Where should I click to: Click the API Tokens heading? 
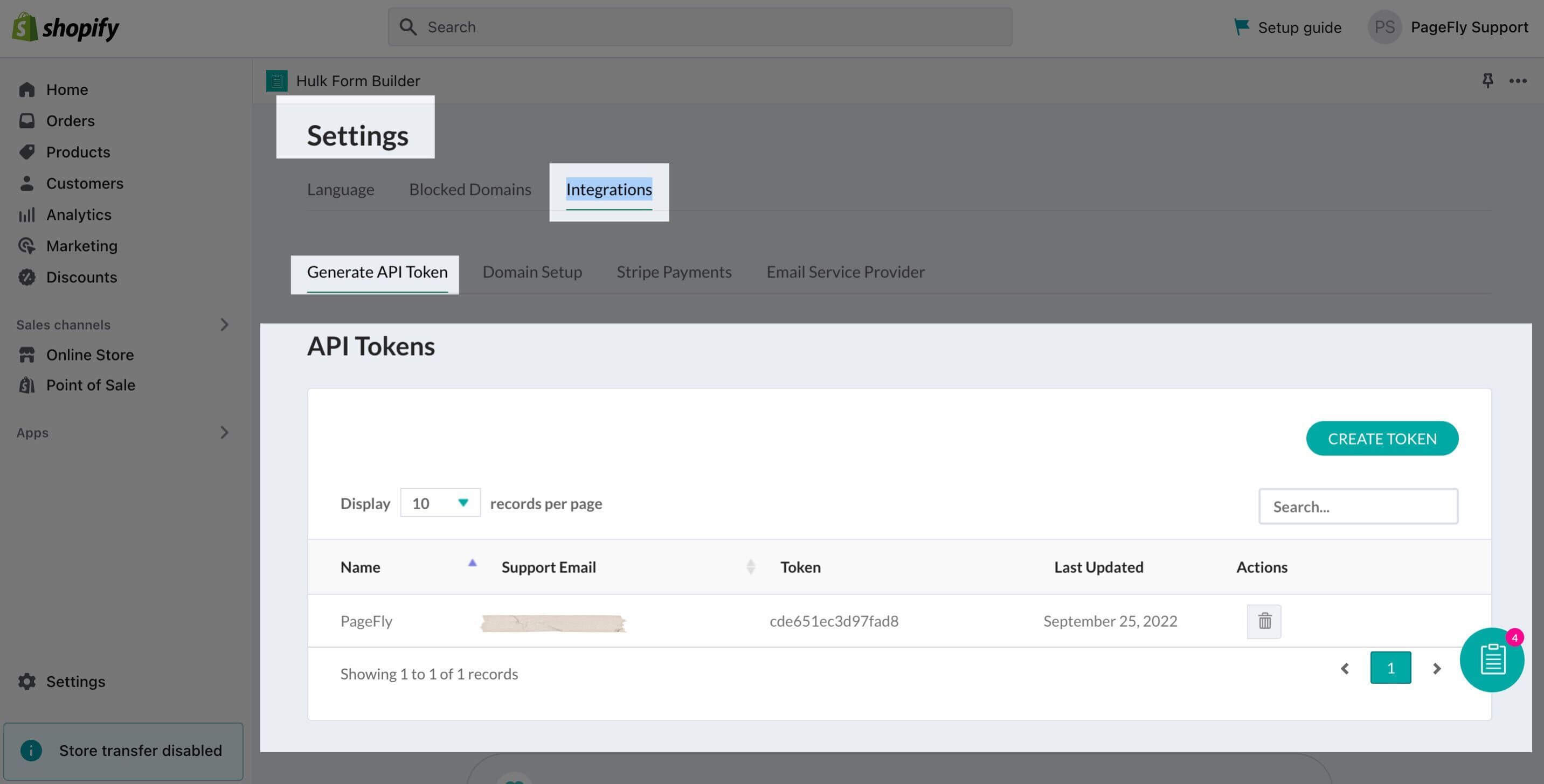[x=371, y=346]
